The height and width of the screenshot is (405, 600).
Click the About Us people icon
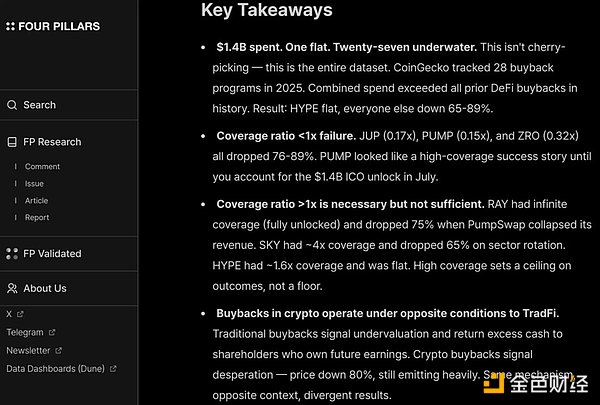12,288
